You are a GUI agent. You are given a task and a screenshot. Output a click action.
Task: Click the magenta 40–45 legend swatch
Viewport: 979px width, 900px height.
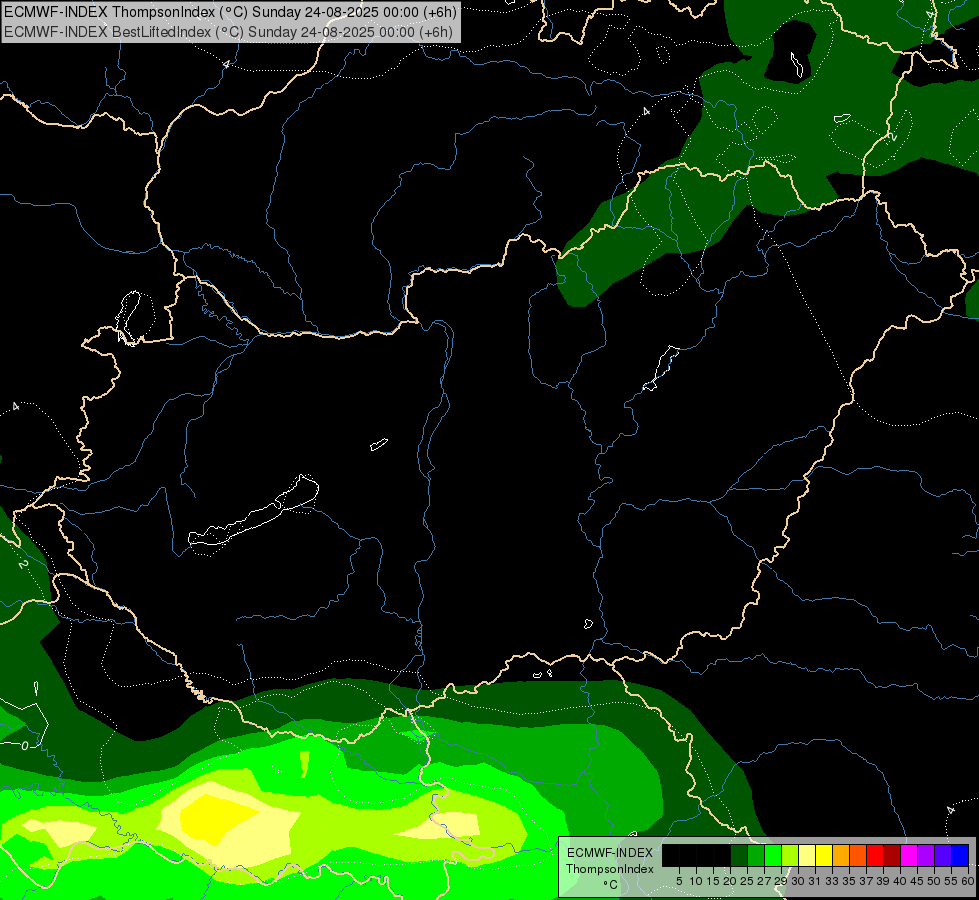909,856
